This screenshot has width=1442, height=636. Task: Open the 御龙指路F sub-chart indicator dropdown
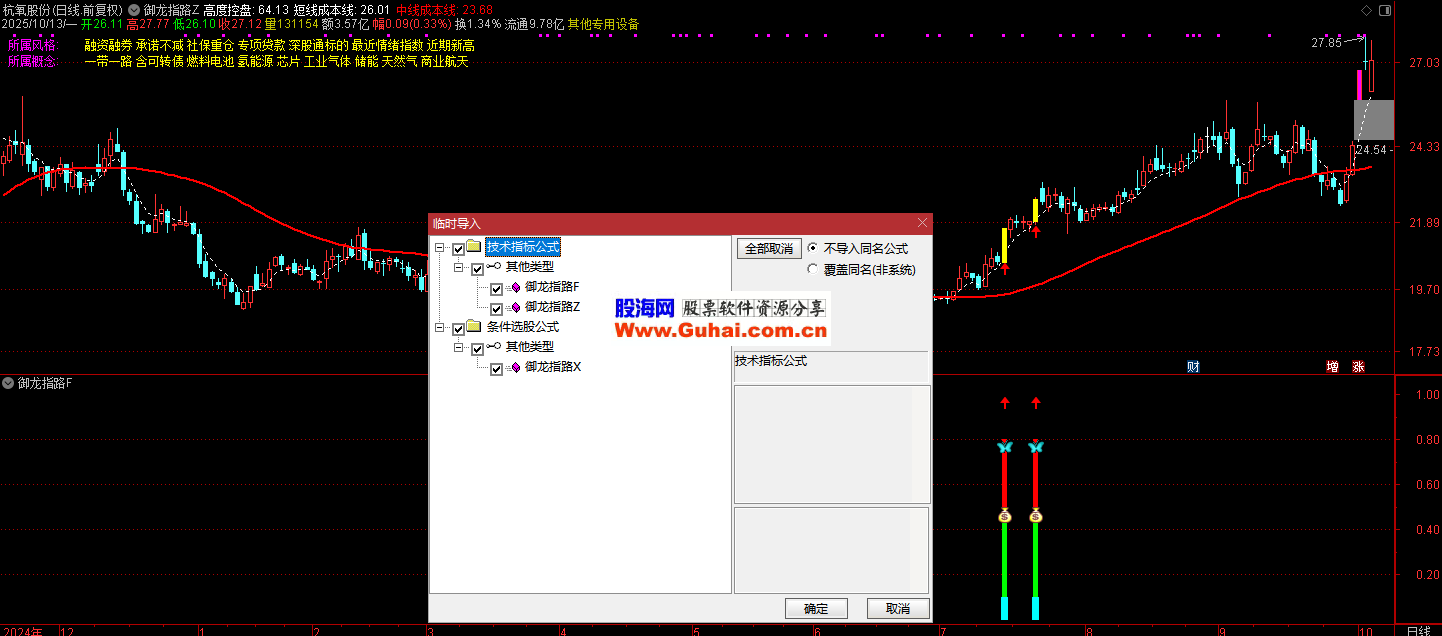point(8,383)
